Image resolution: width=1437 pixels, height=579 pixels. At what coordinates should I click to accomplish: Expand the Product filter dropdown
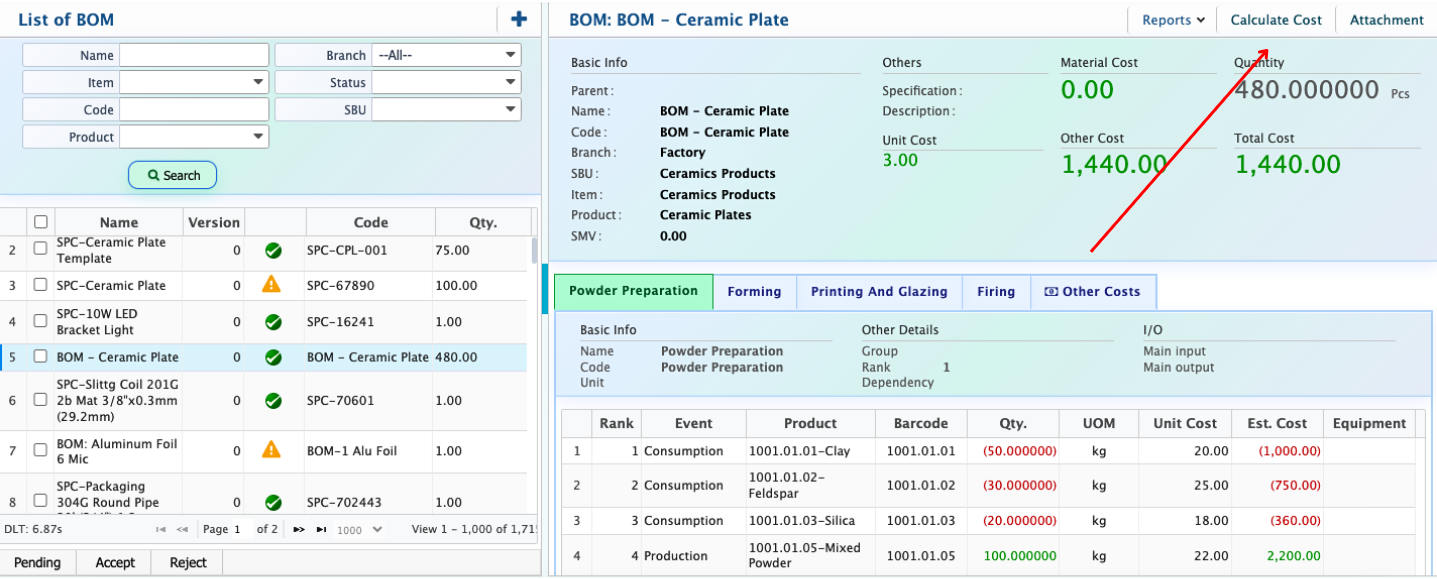194,137
